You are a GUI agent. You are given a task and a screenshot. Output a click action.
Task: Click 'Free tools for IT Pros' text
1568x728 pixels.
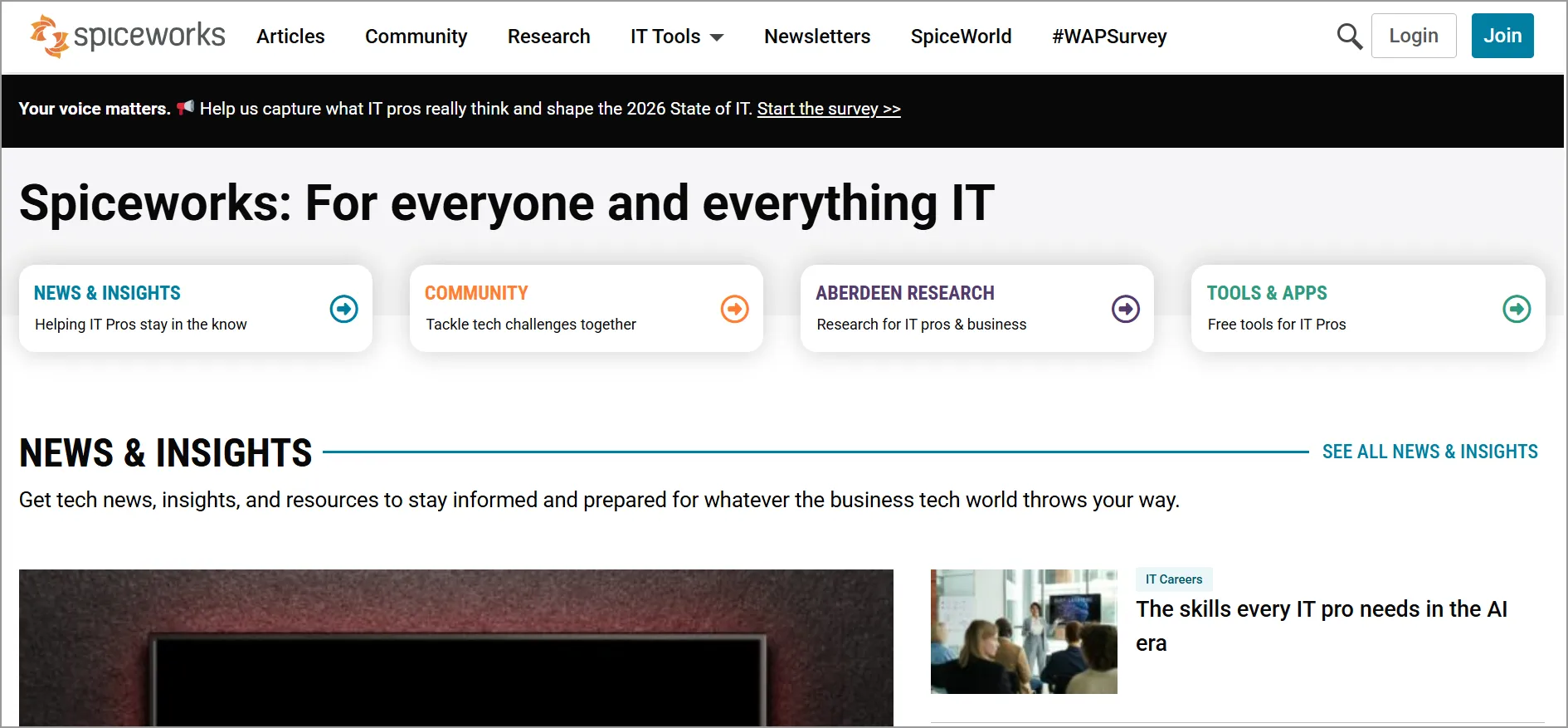click(1277, 325)
